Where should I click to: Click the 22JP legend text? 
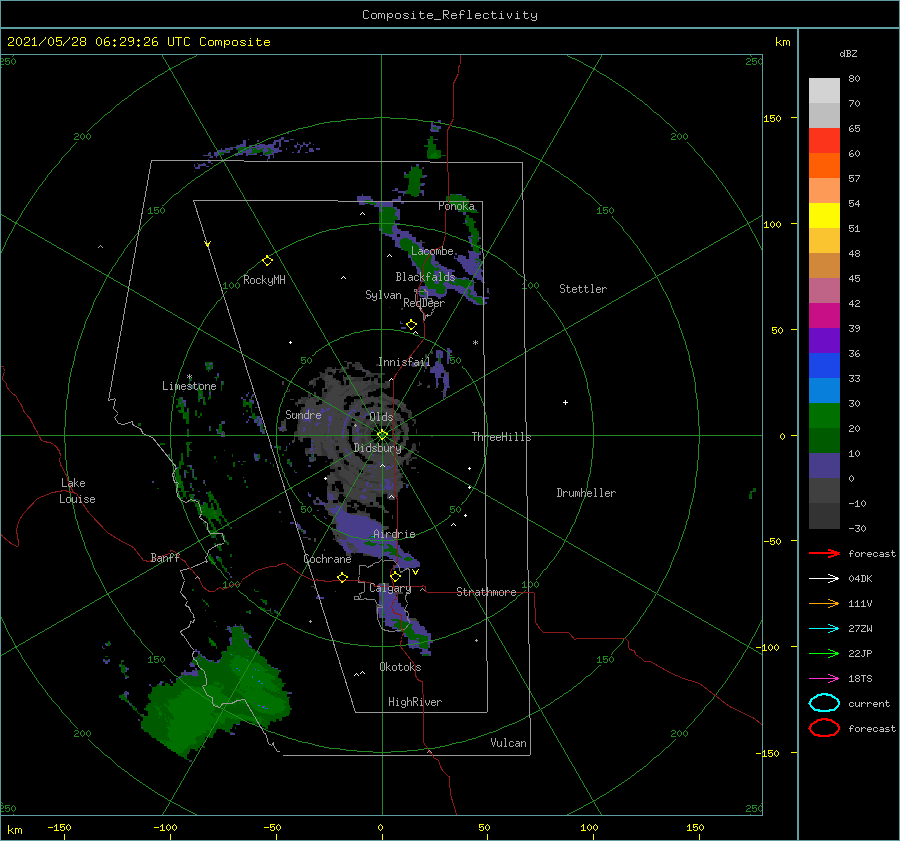tap(860, 653)
